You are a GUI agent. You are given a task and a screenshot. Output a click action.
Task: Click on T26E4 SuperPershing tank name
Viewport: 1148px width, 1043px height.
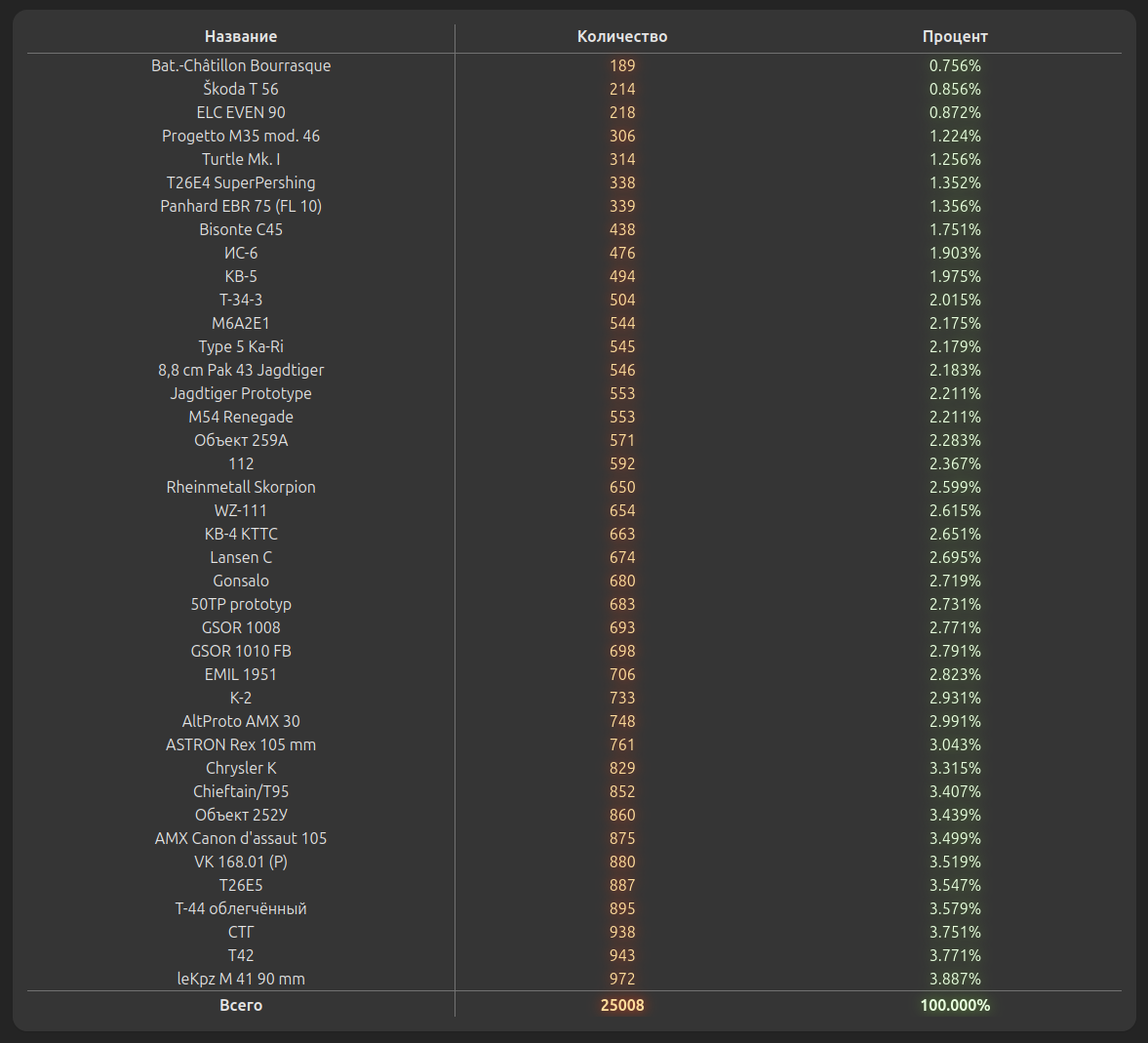point(241,182)
